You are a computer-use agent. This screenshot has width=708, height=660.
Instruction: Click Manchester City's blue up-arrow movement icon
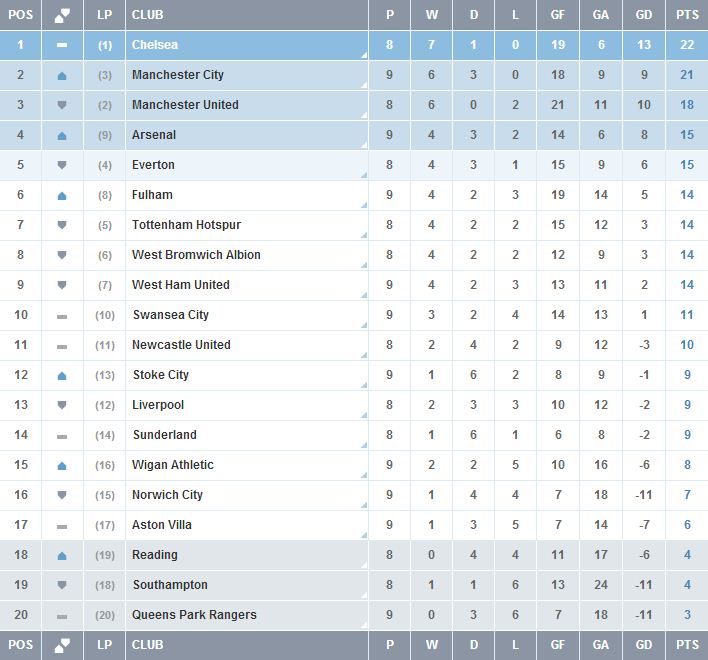click(x=62, y=75)
